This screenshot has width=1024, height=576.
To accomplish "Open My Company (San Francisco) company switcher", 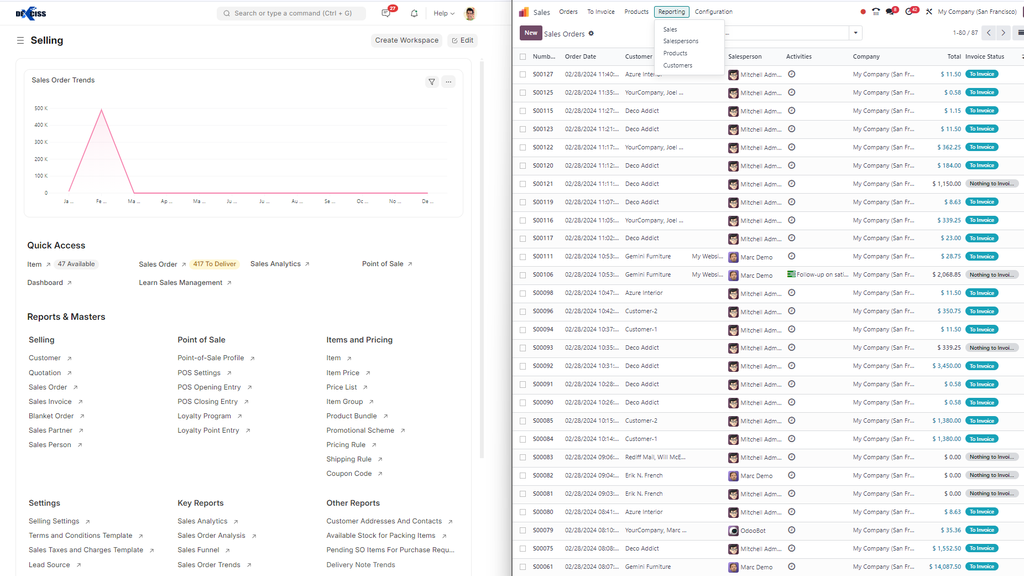I will coord(977,12).
